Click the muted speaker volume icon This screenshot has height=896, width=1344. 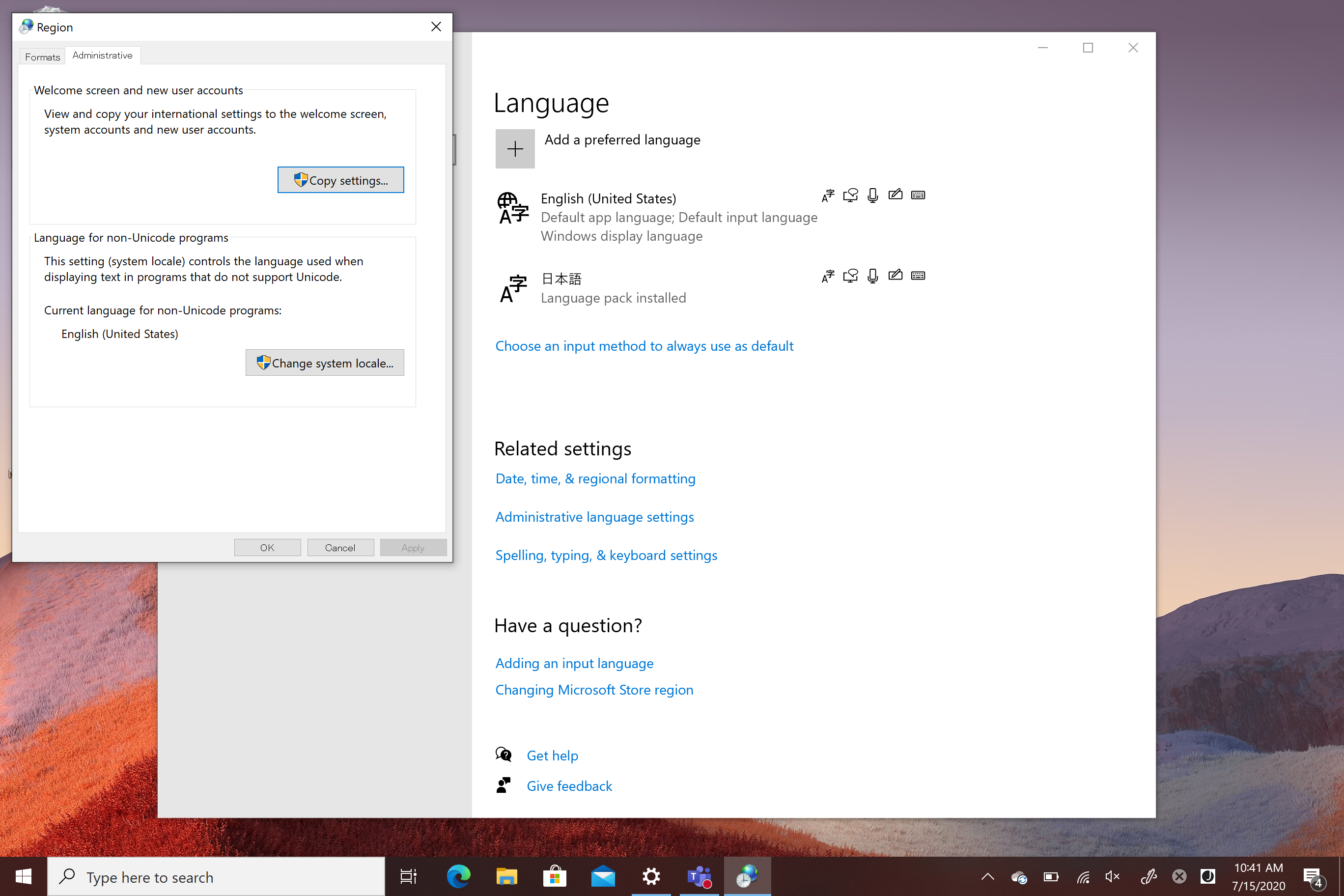pos(1113,876)
